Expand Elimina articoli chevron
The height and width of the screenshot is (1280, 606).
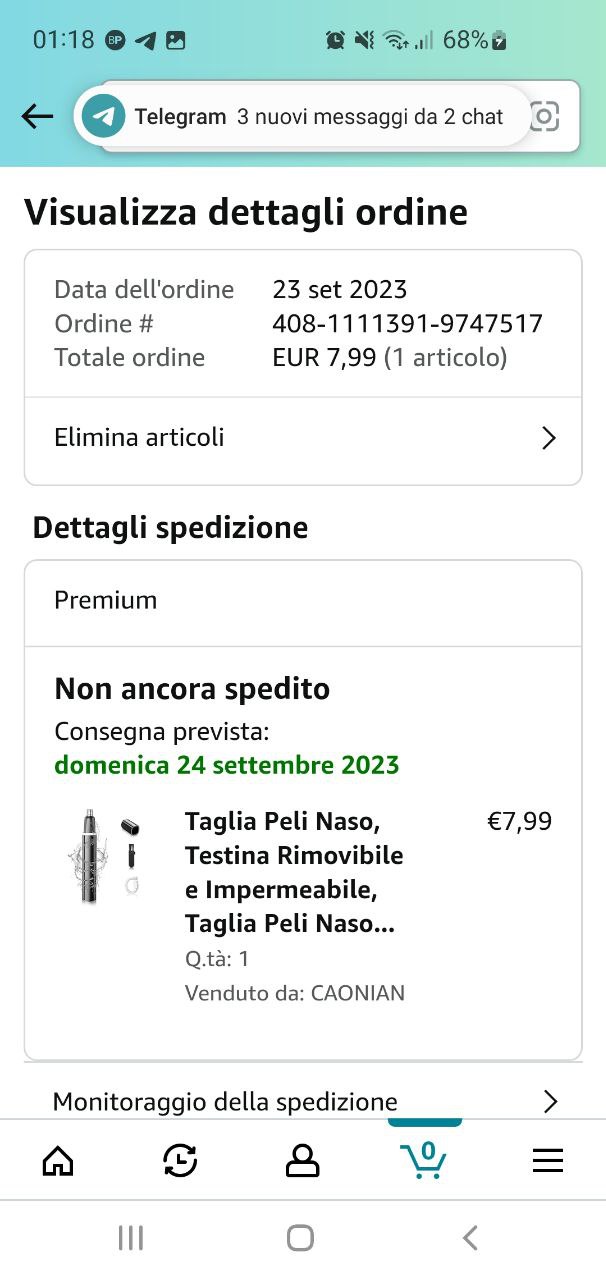tap(548, 438)
